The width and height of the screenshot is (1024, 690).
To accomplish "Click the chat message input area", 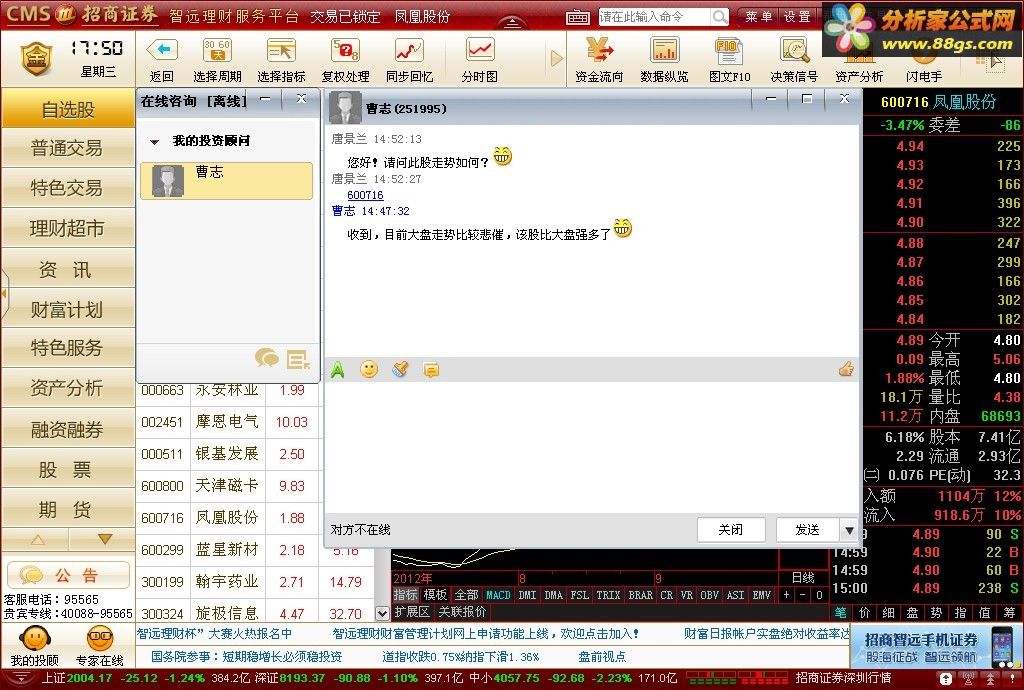I will point(592,448).
